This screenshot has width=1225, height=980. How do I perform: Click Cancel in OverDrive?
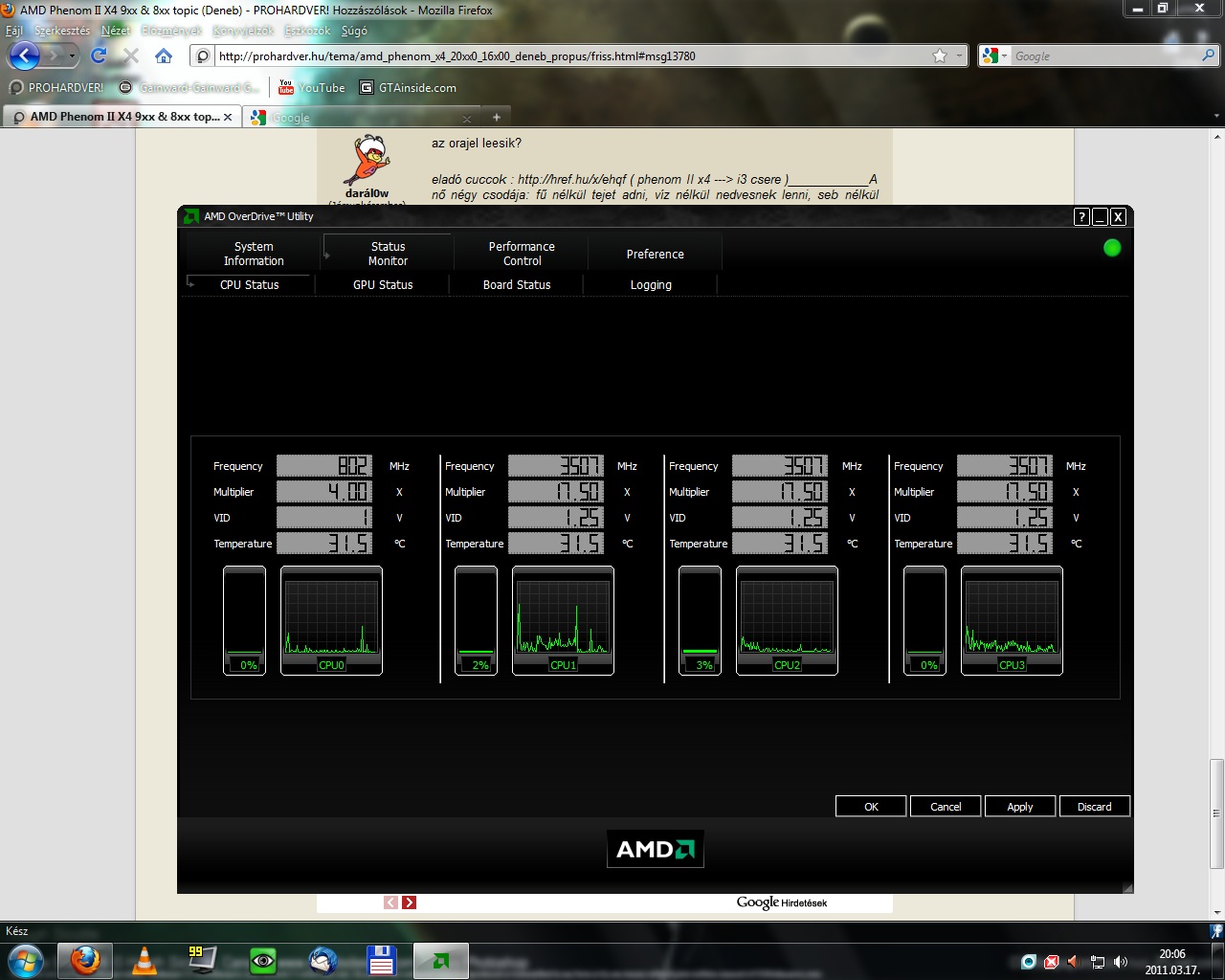(946, 807)
